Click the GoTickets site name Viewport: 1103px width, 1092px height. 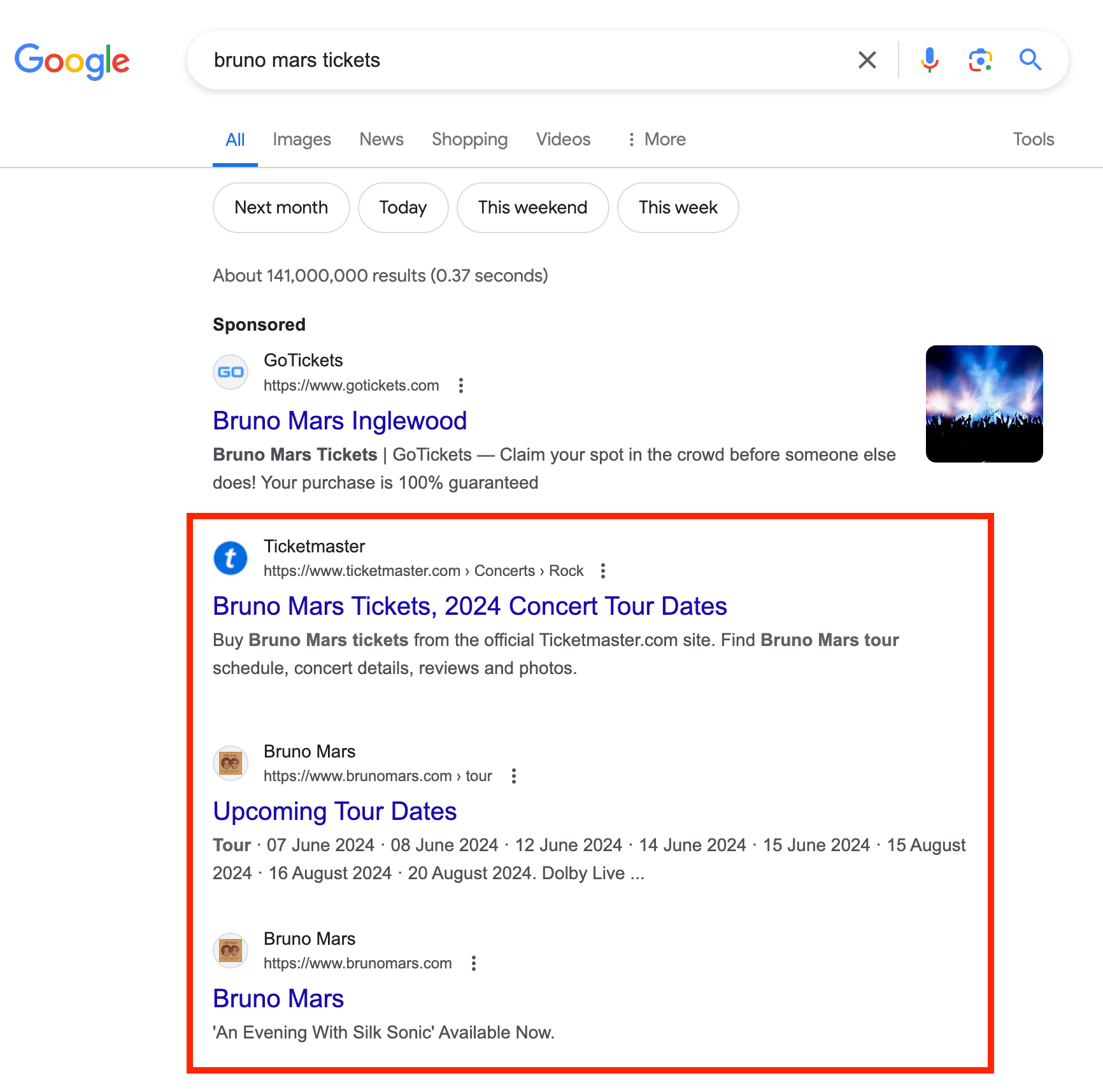(303, 361)
